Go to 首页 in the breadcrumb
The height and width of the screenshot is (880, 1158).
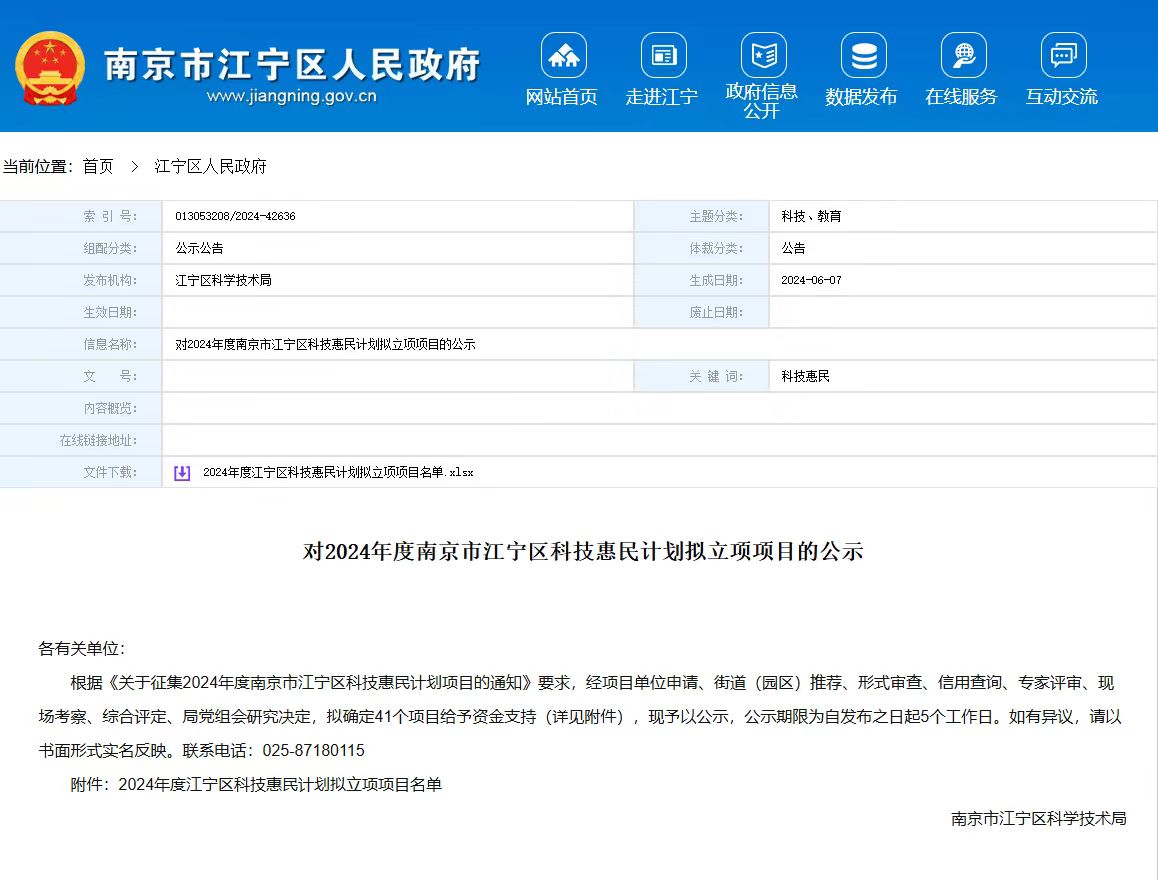[97, 167]
